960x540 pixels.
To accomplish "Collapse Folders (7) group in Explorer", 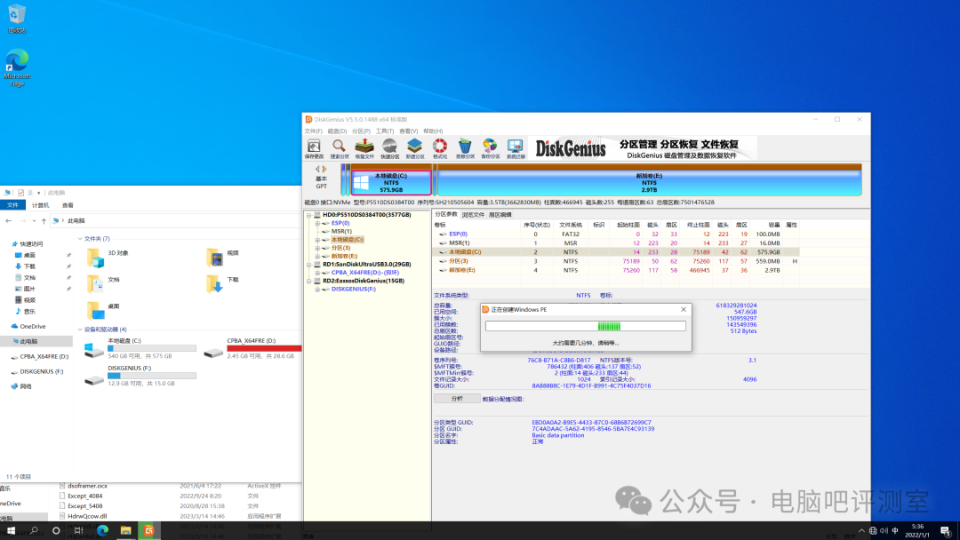I will click(80, 239).
